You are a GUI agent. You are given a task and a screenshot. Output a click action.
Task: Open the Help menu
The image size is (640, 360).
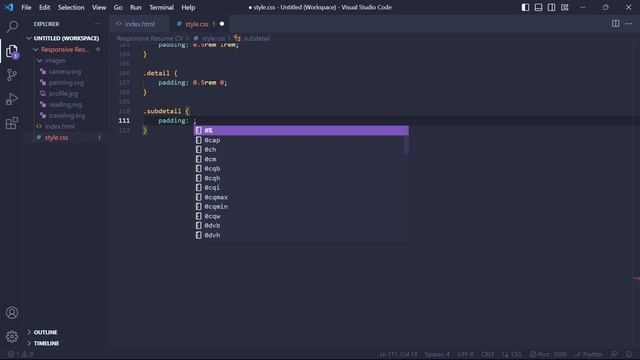pyautogui.click(x=188, y=7)
